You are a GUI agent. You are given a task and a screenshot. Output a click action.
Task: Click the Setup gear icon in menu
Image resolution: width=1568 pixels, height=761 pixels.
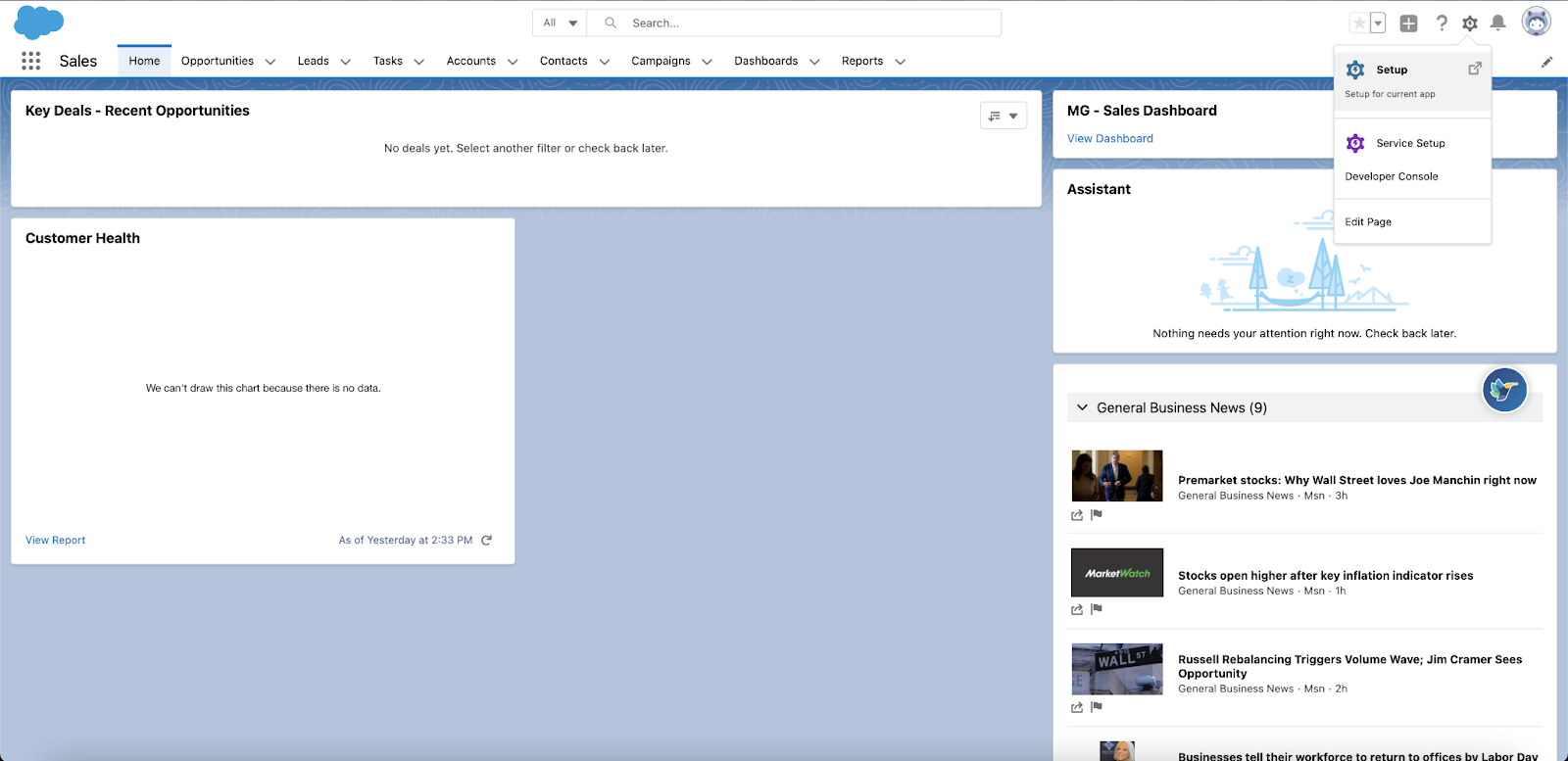(x=1355, y=70)
